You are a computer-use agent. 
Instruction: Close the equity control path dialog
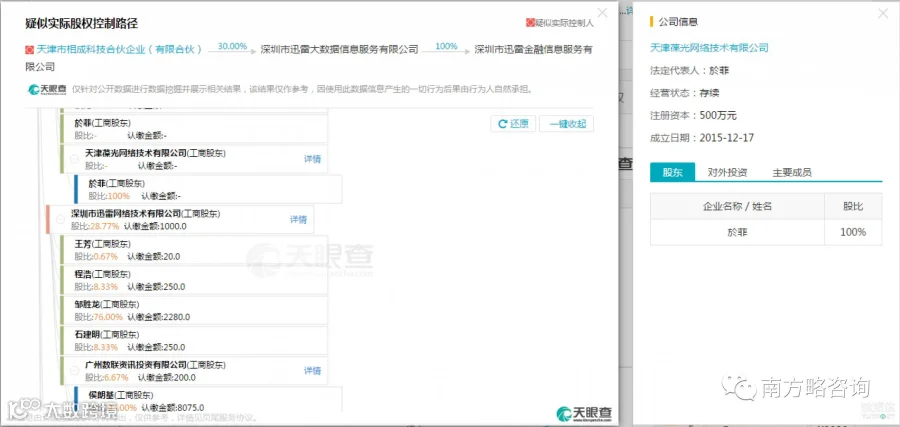tap(602, 13)
